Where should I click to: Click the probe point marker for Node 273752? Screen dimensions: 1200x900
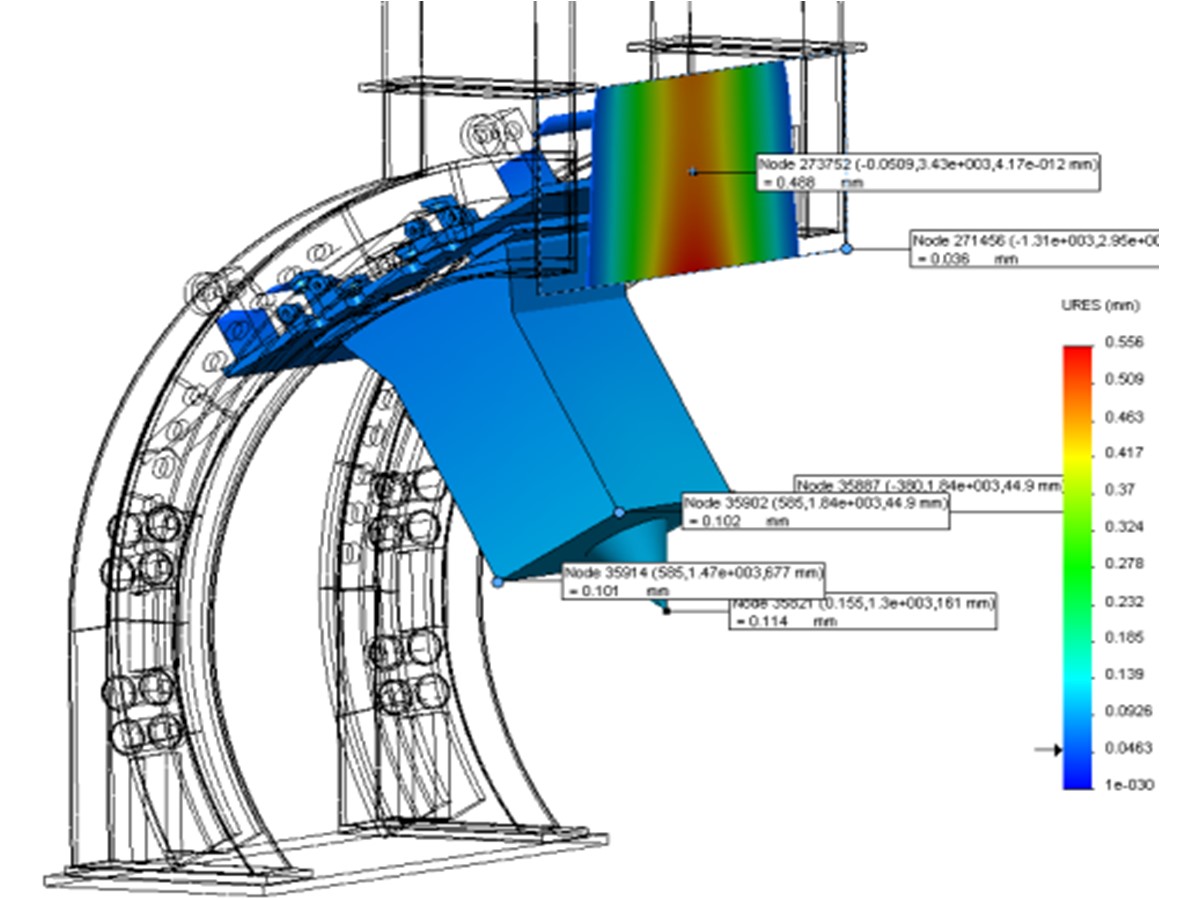[x=691, y=173]
